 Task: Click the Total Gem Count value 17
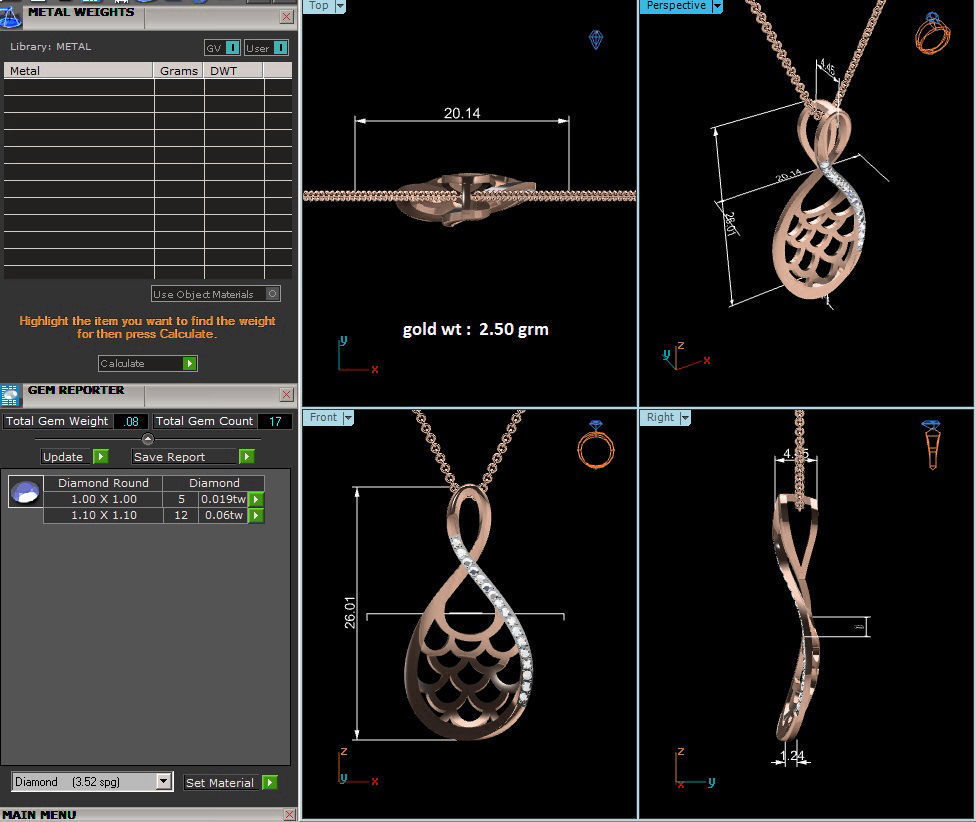point(274,421)
